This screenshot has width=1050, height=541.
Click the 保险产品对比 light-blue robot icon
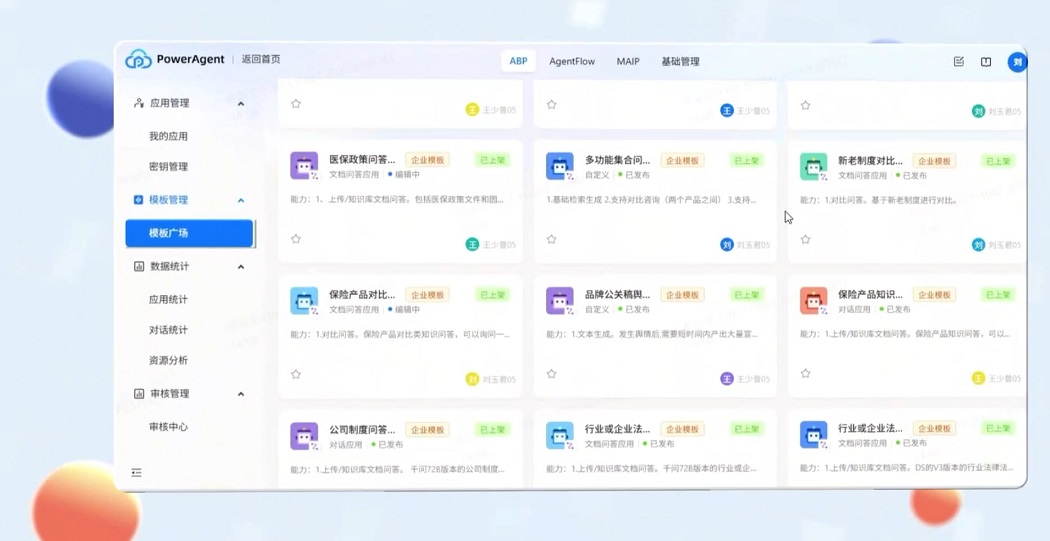(x=304, y=301)
